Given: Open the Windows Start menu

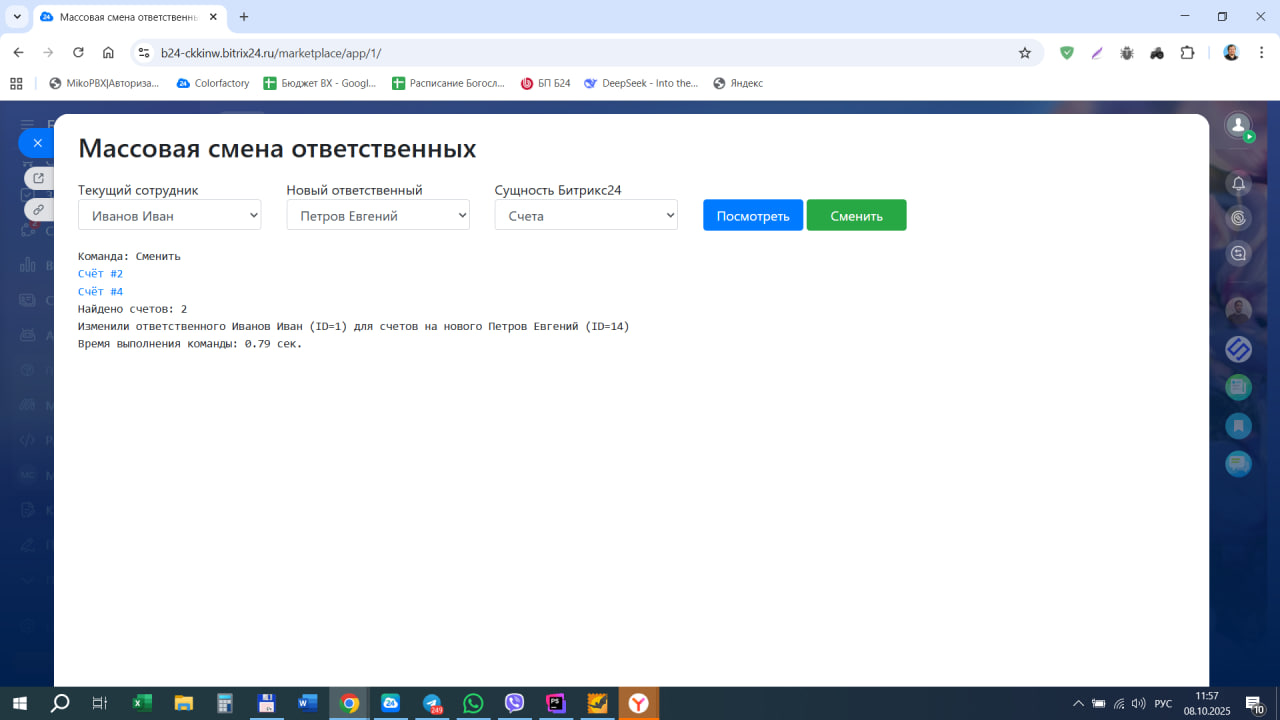Looking at the screenshot, I should (x=20, y=703).
